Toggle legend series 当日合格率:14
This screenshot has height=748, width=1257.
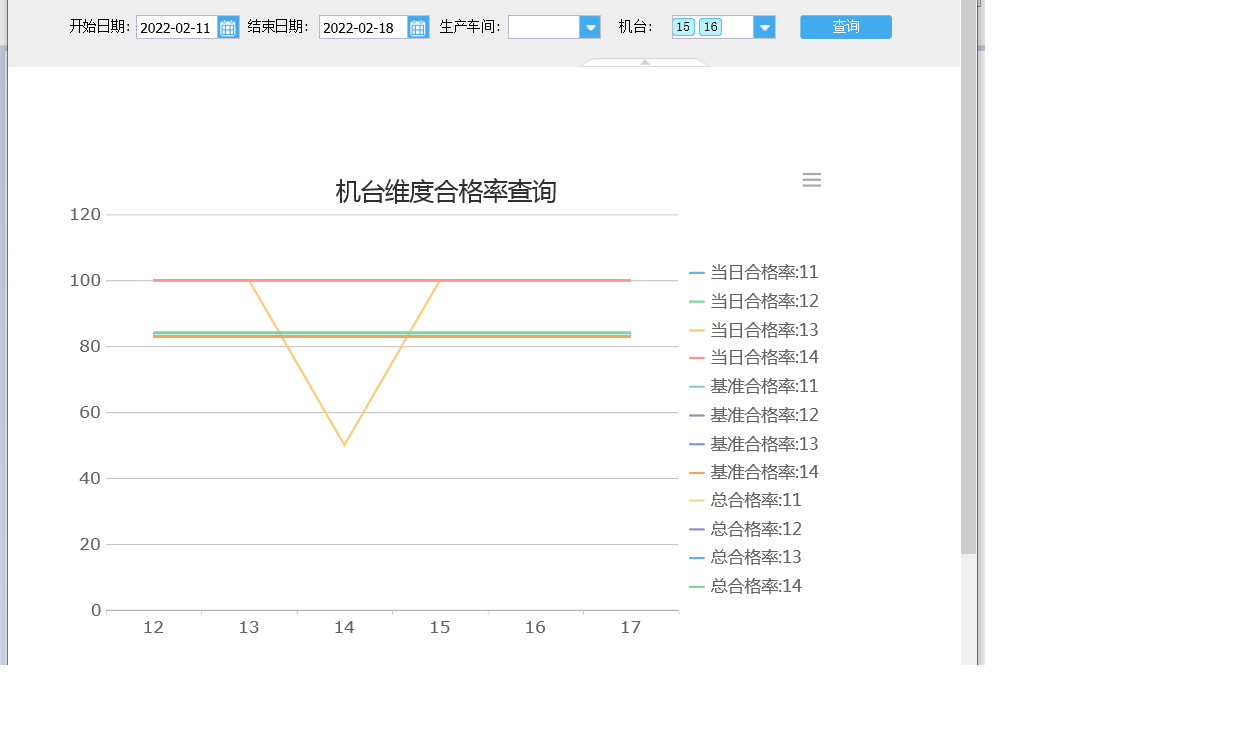coord(754,357)
